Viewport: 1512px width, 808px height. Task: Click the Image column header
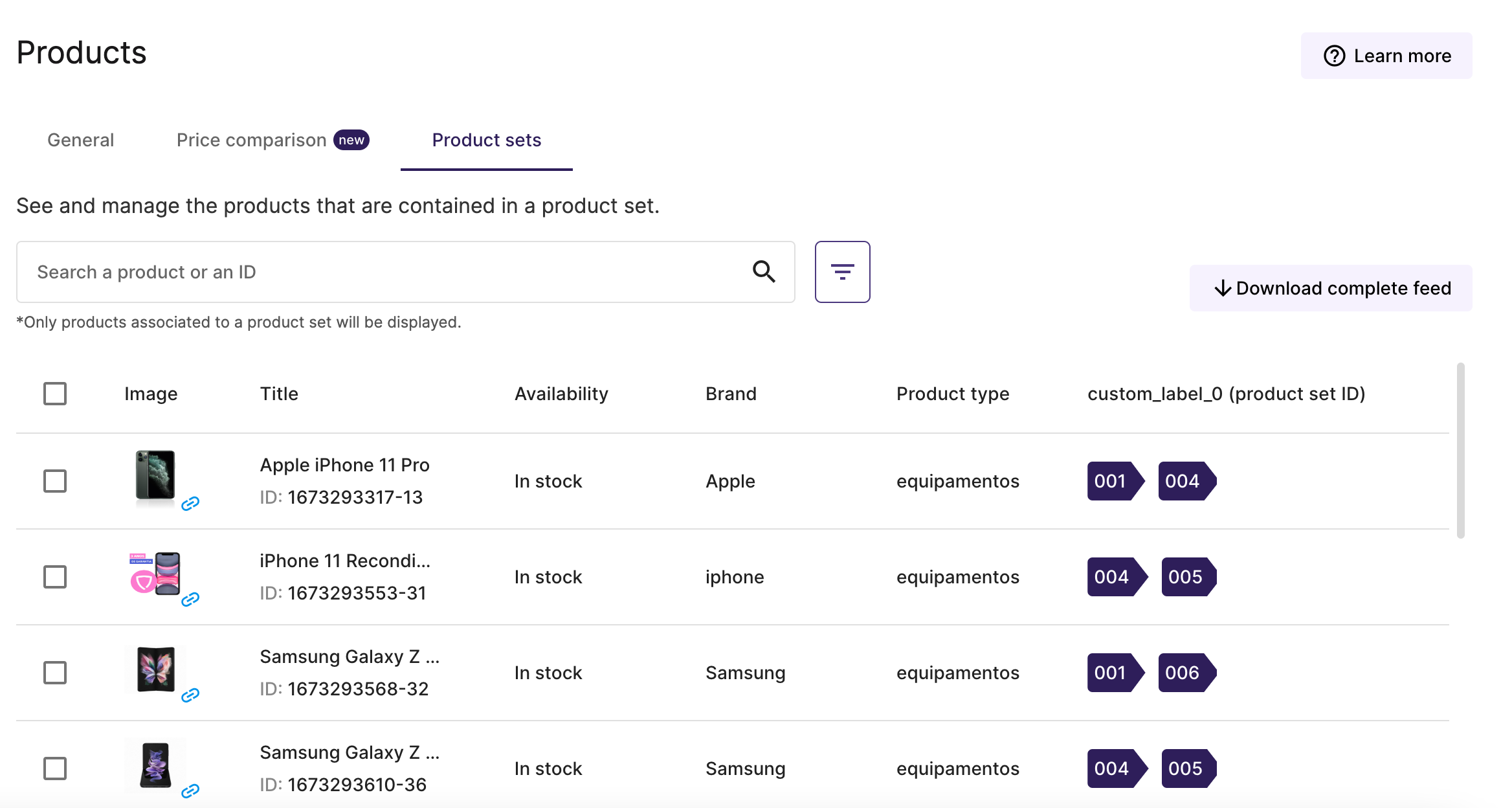tap(151, 394)
